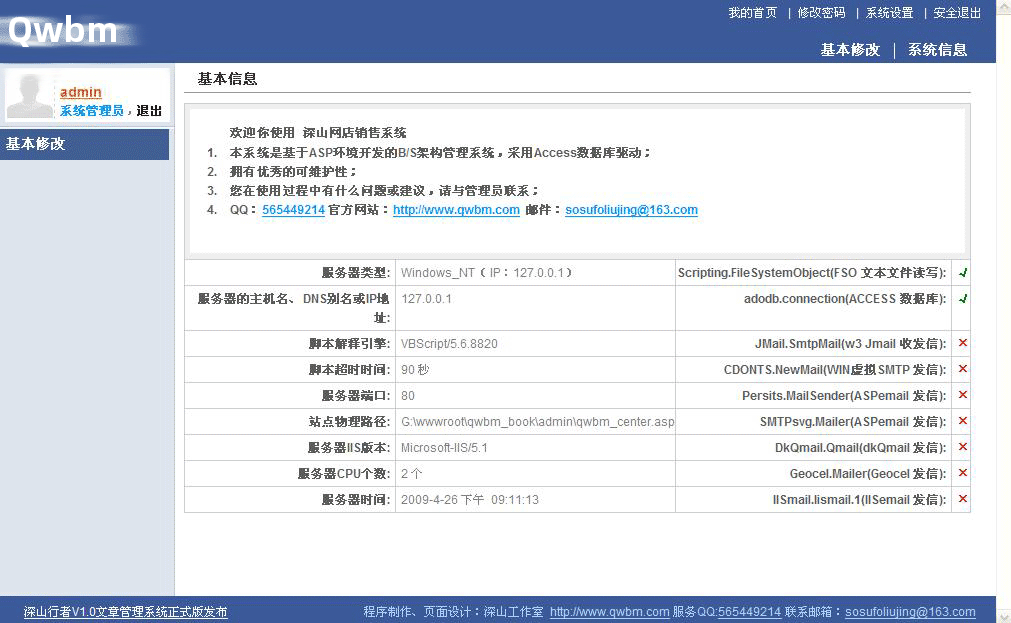
Task: Click red X icon for Geocel.Mailer
Action: pos(962,473)
